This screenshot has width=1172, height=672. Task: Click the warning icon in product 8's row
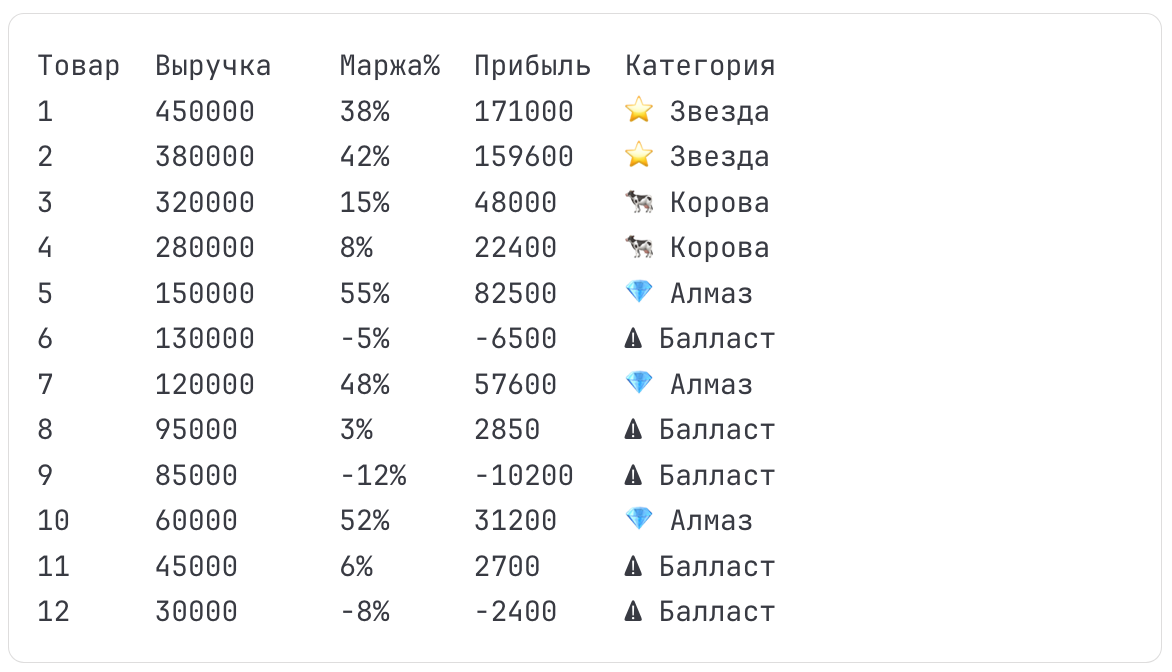[x=633, y=429]
